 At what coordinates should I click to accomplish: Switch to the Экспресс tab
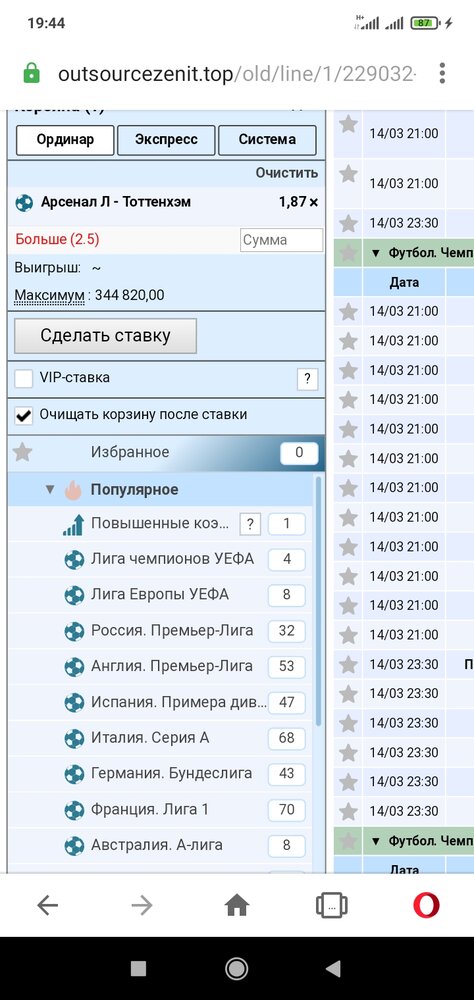click(x=166, y=140)
